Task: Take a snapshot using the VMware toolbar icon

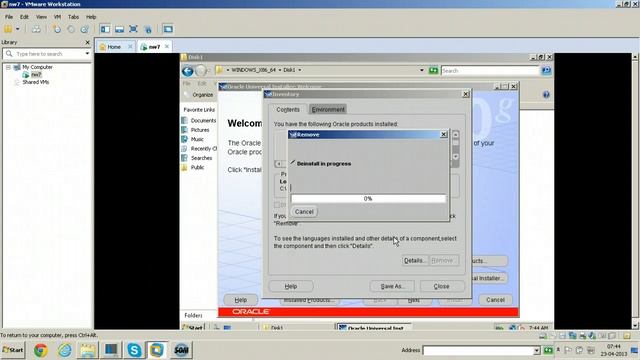Action: pyautogui.click(x=56, y=29)
